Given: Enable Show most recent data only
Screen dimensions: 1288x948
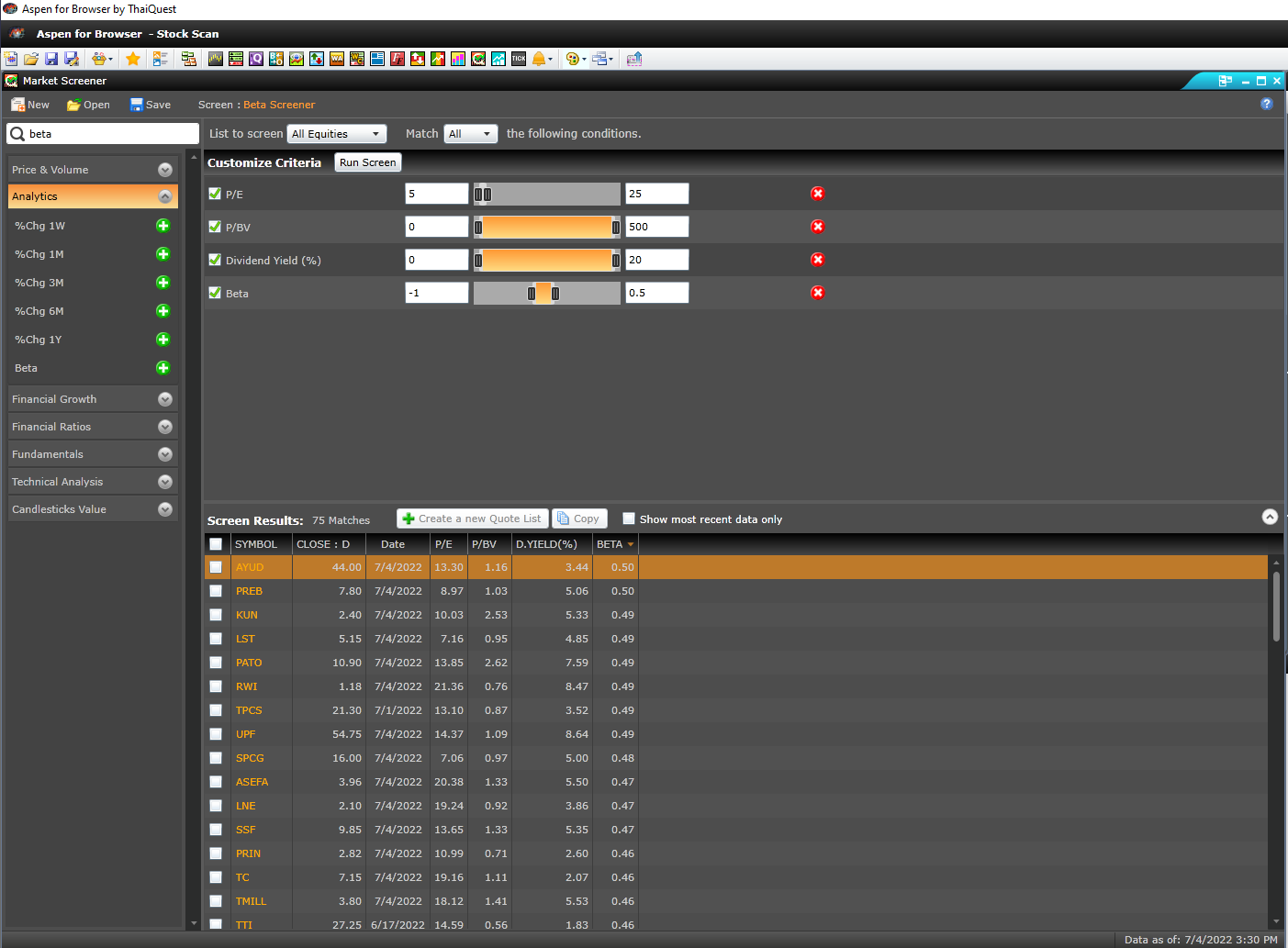Looking at the screenshot, I should [x=629, y=519].
